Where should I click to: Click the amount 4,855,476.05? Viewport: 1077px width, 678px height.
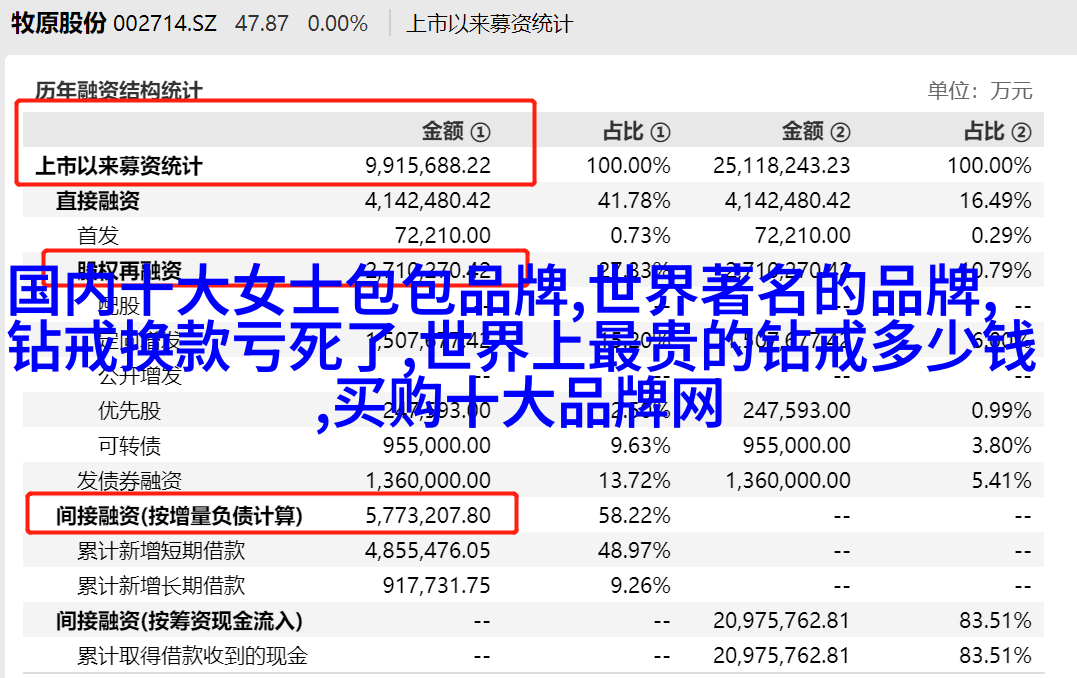click(427, 551)
